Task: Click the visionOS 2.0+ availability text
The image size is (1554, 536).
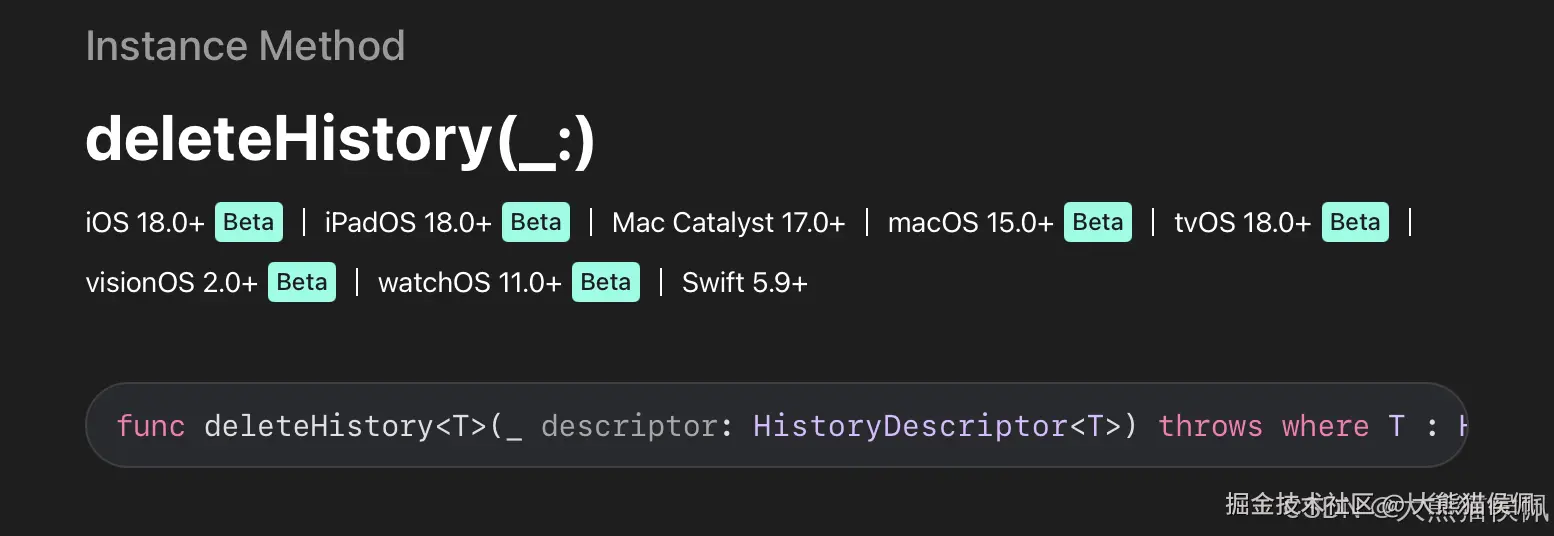Action: (171, 283)
